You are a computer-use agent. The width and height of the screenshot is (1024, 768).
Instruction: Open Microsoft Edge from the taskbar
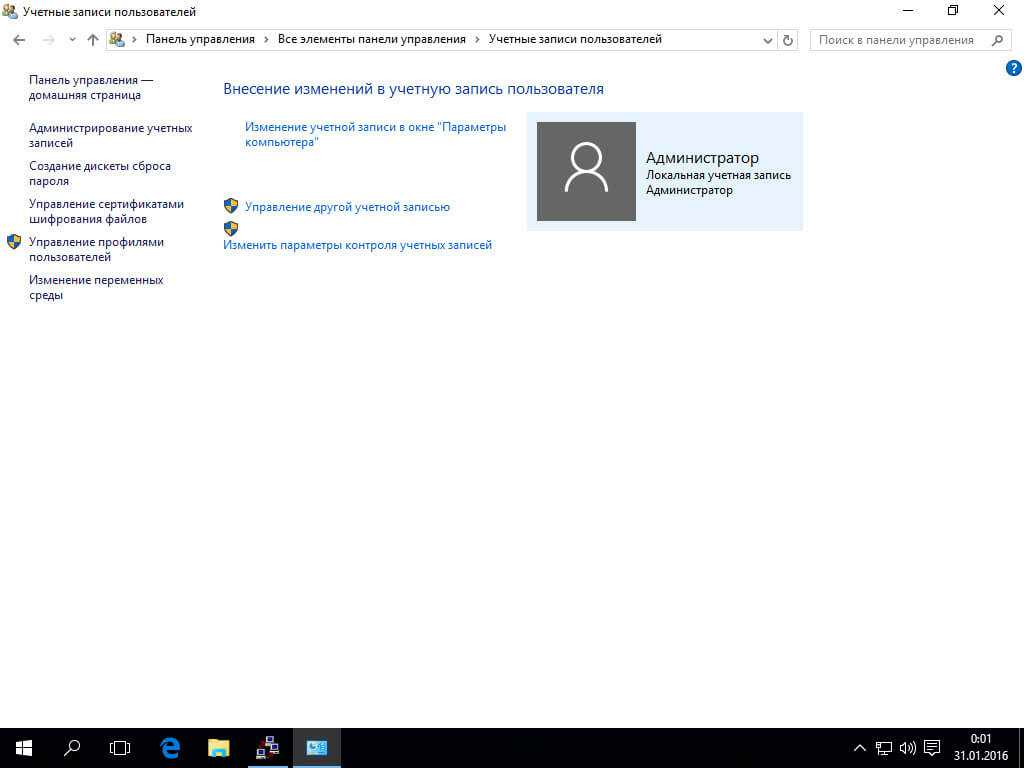(x=170, y=747)
